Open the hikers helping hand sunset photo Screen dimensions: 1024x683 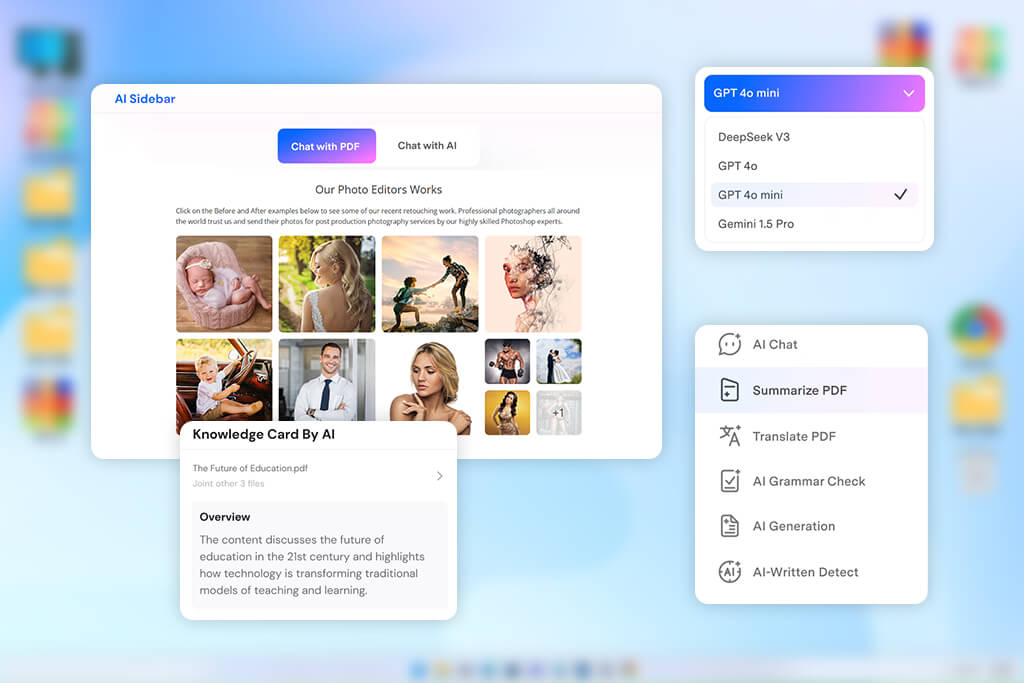pyautogui.click(x=430, y=284)
